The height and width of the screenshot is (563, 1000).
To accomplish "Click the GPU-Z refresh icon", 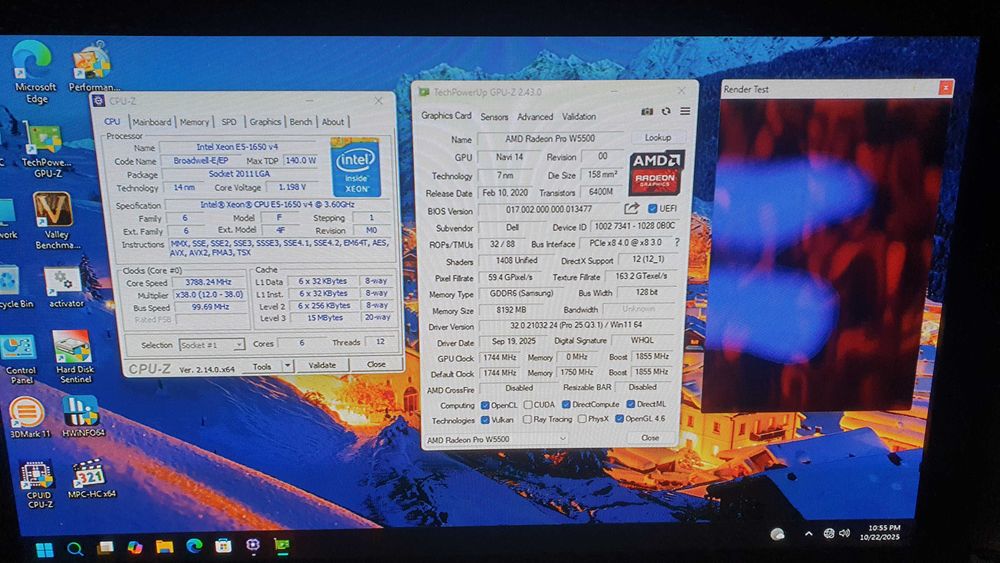I will point(666,112).
